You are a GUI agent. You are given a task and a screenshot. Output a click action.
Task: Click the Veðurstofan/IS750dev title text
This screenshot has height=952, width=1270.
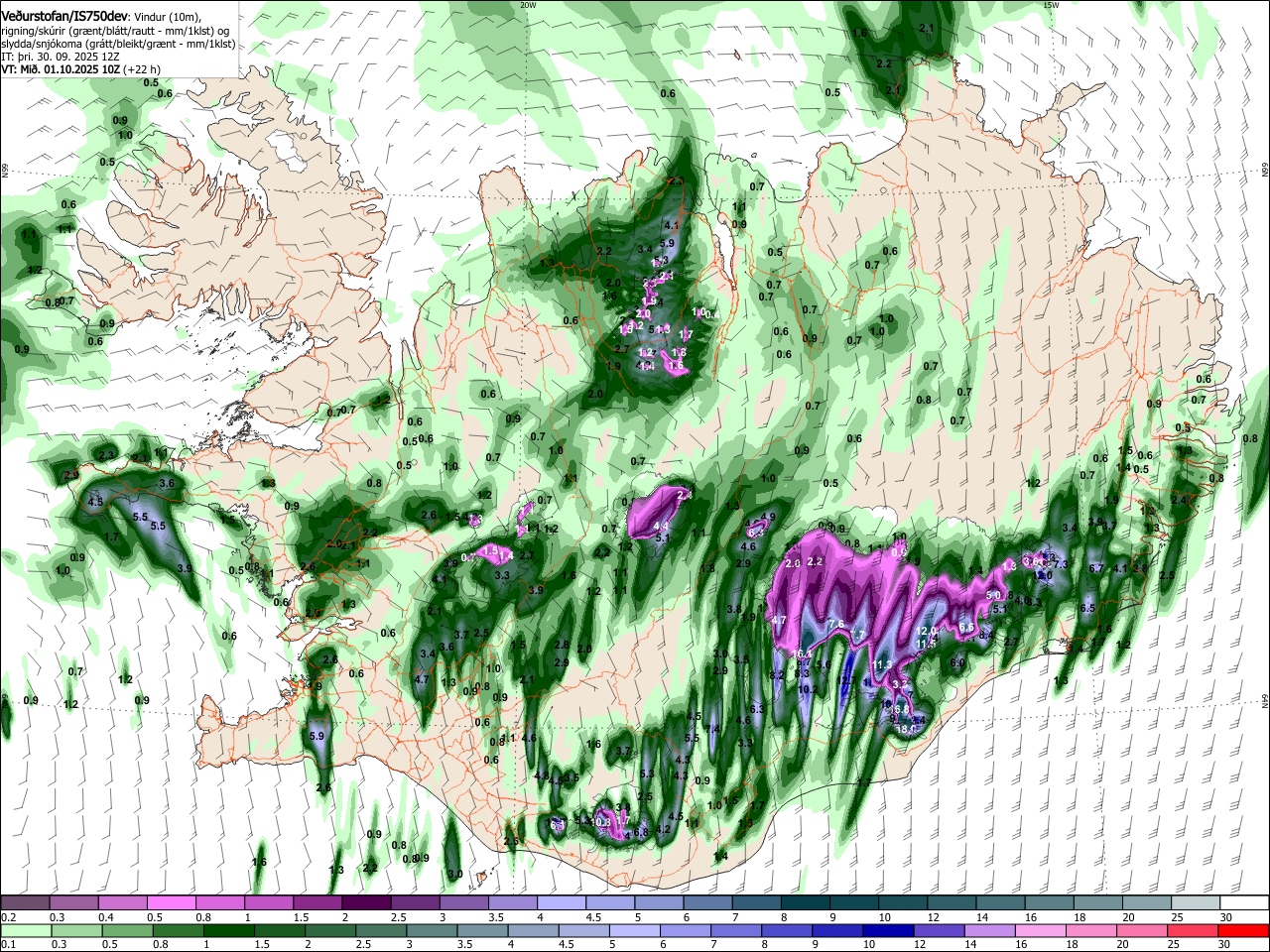point(63,17)
